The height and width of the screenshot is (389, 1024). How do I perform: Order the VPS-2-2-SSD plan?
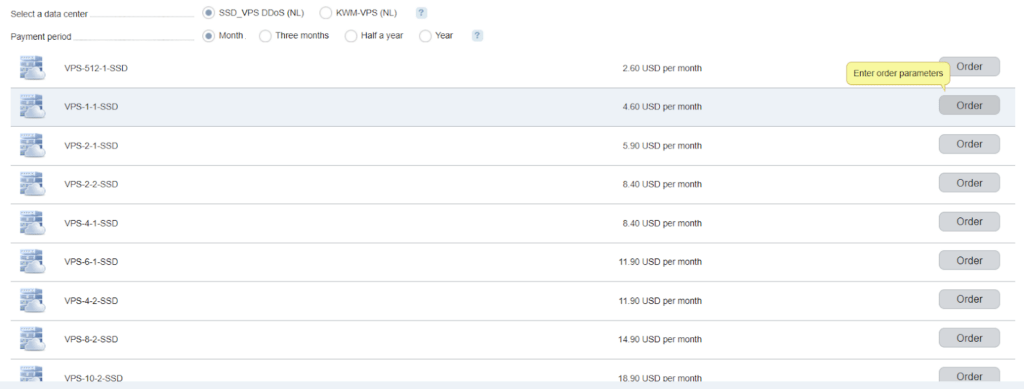[969, 183]
